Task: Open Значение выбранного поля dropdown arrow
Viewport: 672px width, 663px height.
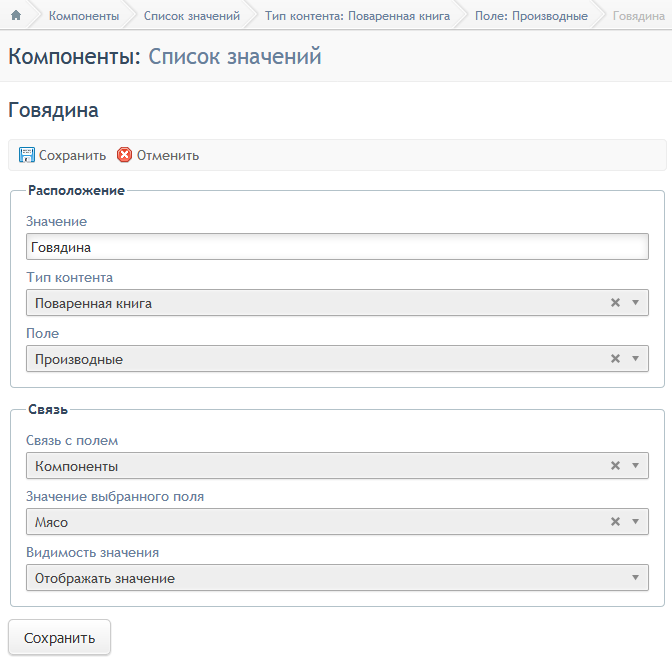Action: 636,522
